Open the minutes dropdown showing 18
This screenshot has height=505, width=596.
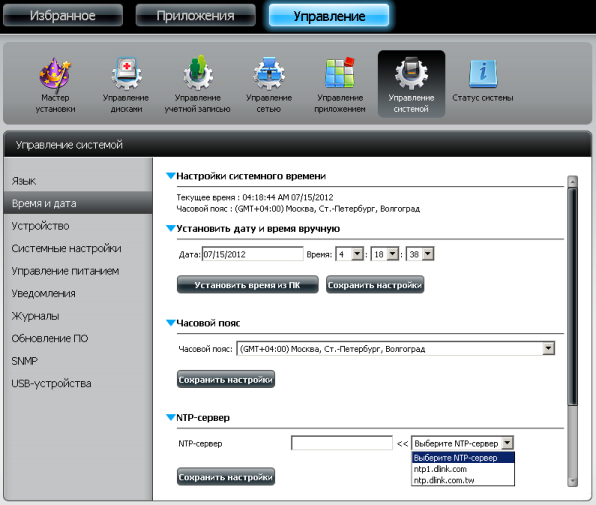click(385, 254)
